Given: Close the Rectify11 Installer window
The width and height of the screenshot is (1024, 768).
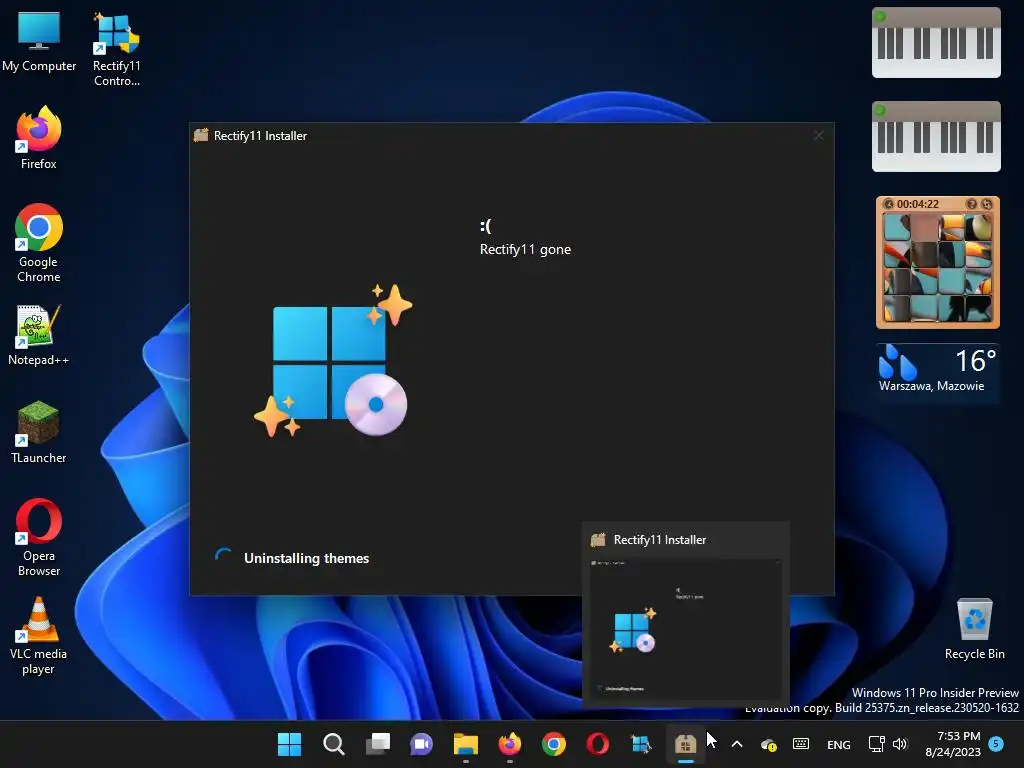Looking at the screenshot, I should click(x=819, y=135).
